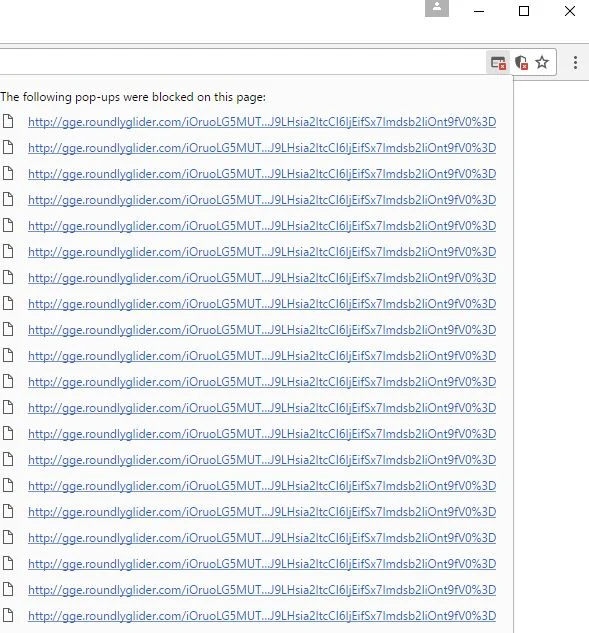
Task: Focus the browser address bar field
Action: pos(242,63)
